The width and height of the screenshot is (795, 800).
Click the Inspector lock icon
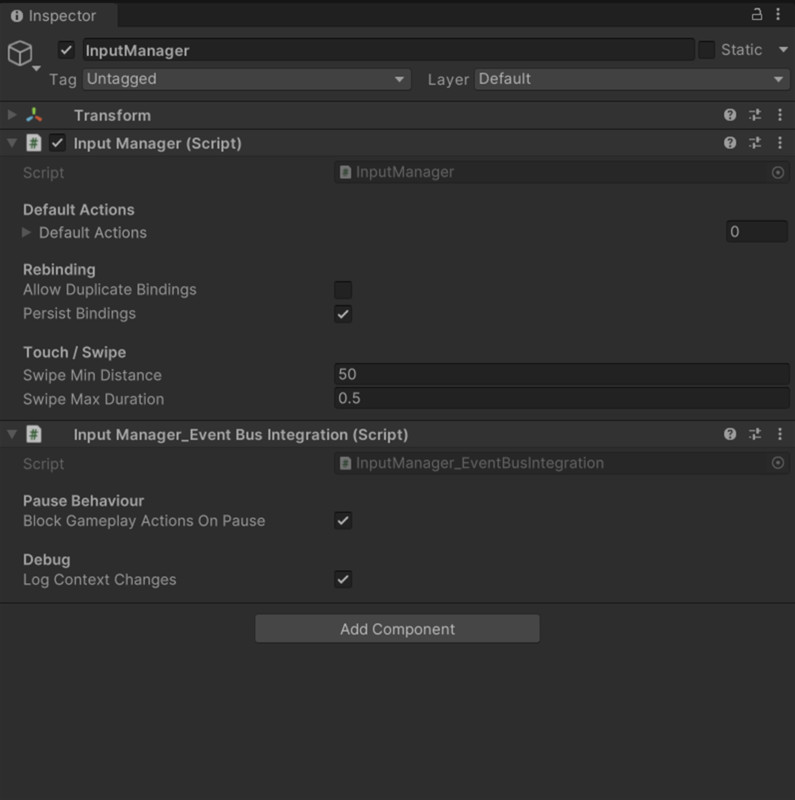coord(757,14)
